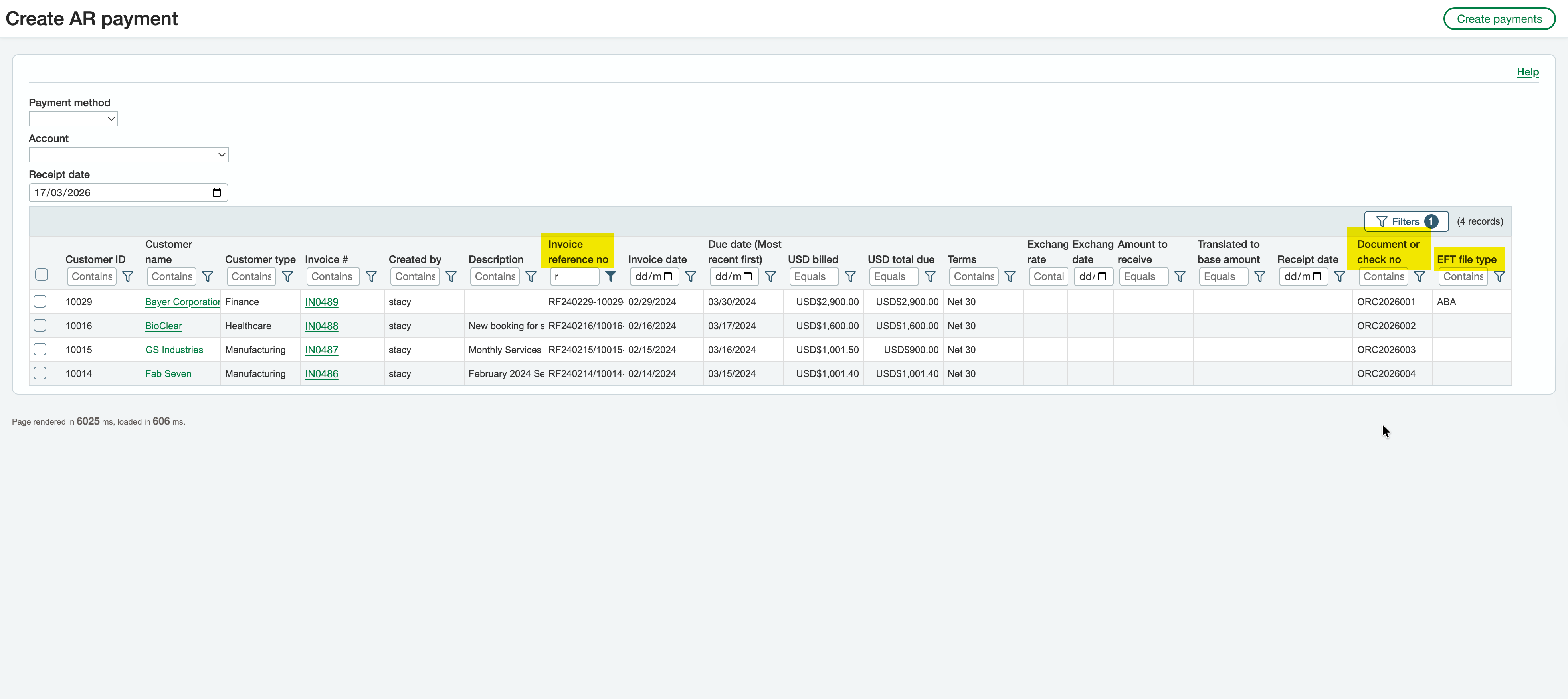Click filter icon for USD billed column
The height and width of the screenshot is (699, 1568).
[850, 277]
